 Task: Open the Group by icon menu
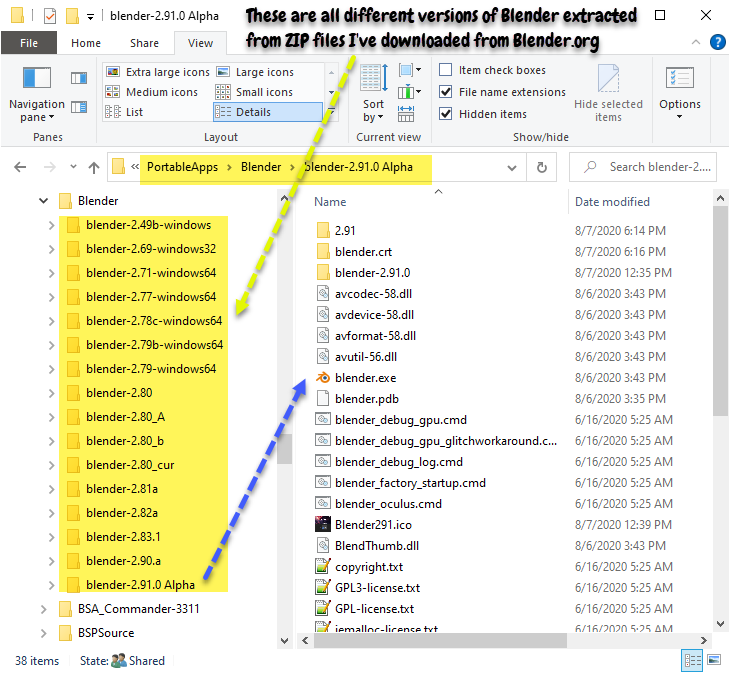(x=410, y=70)
